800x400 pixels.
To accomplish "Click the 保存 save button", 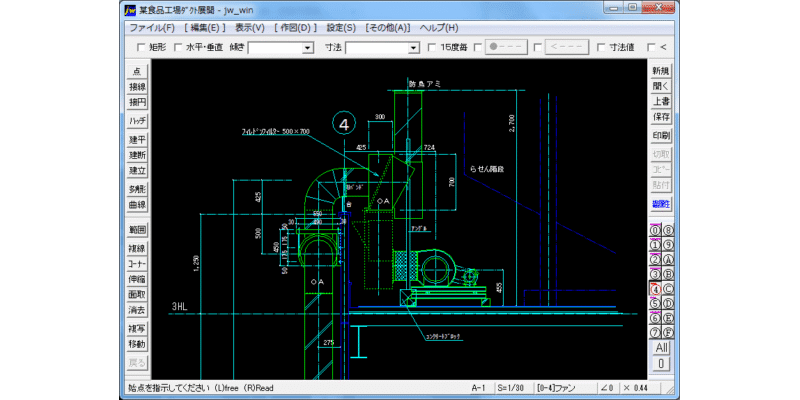I will click(661, 117).
